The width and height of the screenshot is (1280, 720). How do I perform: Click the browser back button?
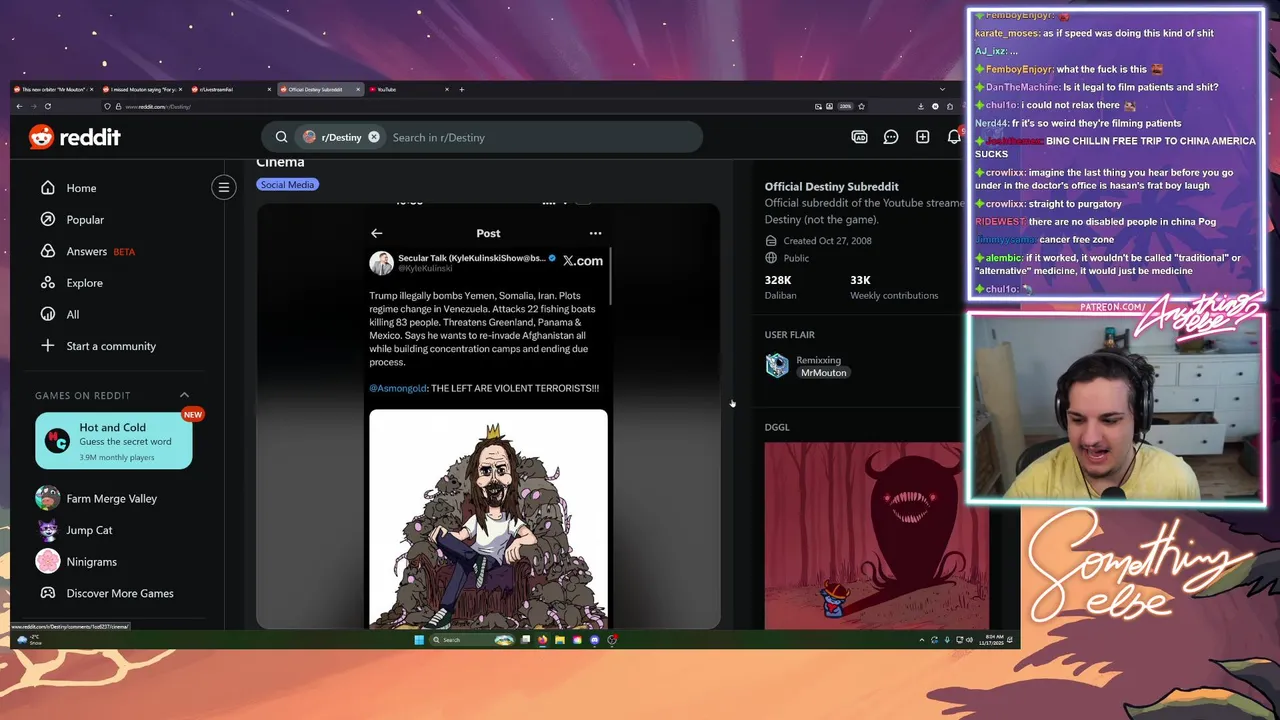(x=19, y=106)
